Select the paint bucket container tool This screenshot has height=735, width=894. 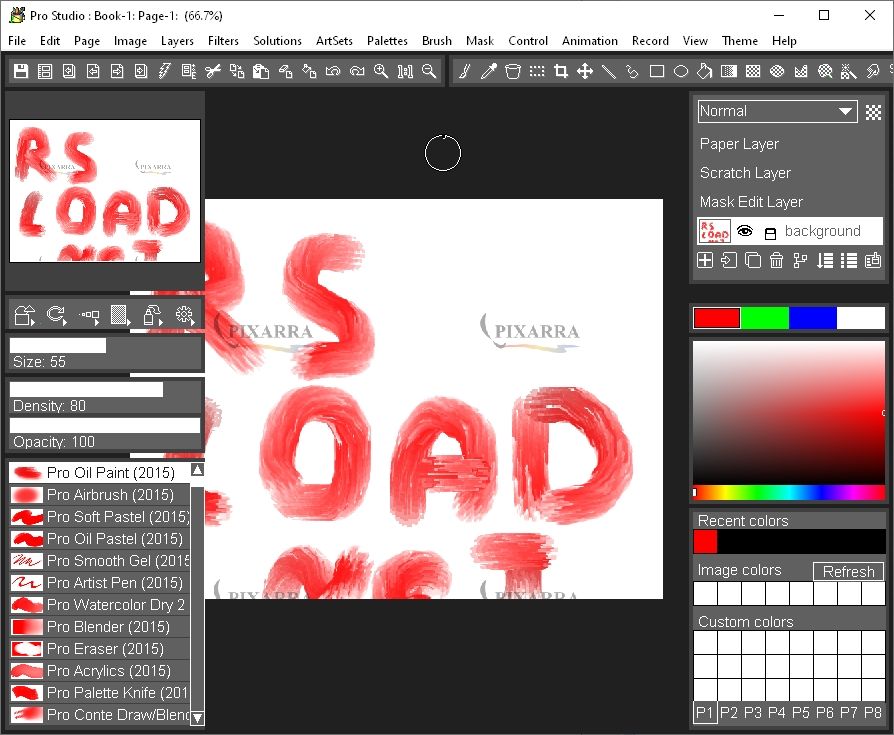513,71
